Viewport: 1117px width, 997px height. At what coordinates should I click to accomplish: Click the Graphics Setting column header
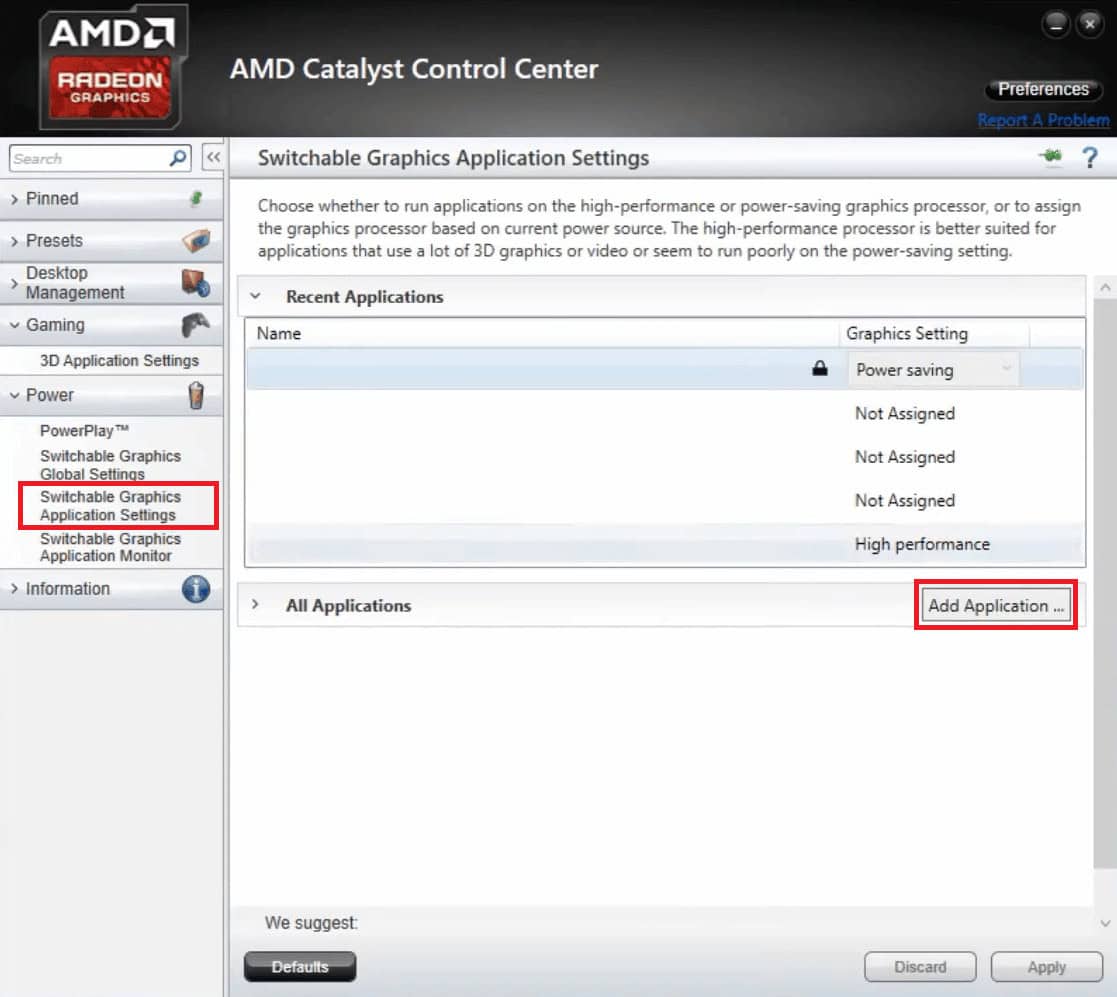pos(935,333)
